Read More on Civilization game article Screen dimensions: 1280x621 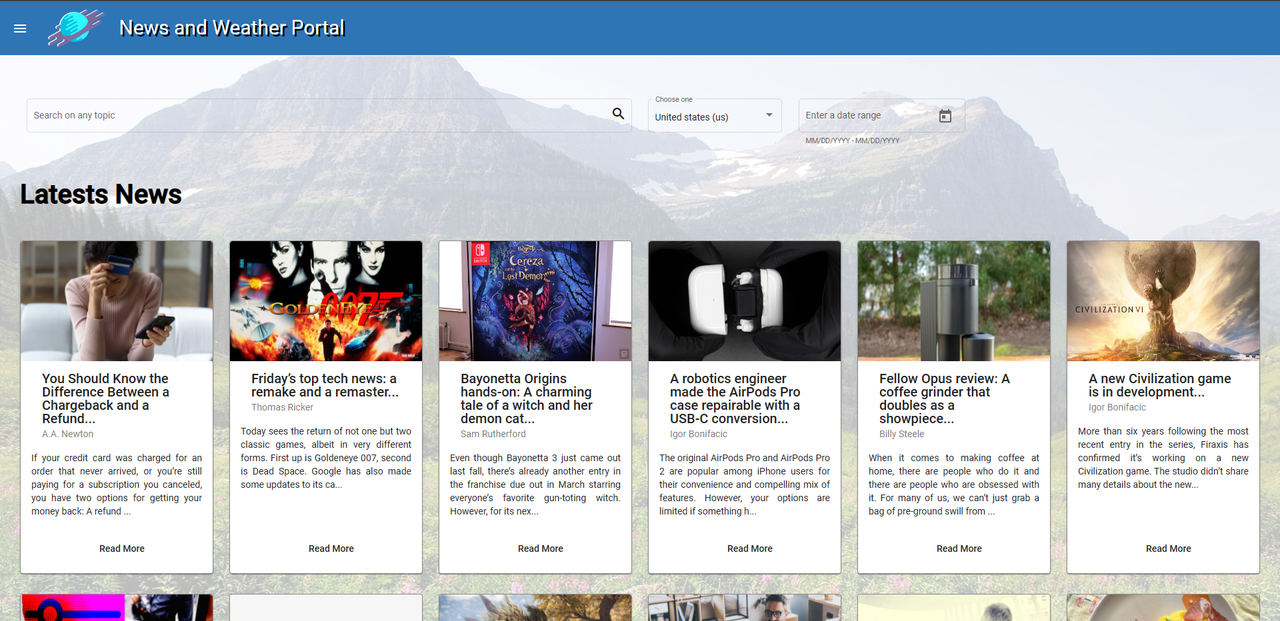(1169, 549)
